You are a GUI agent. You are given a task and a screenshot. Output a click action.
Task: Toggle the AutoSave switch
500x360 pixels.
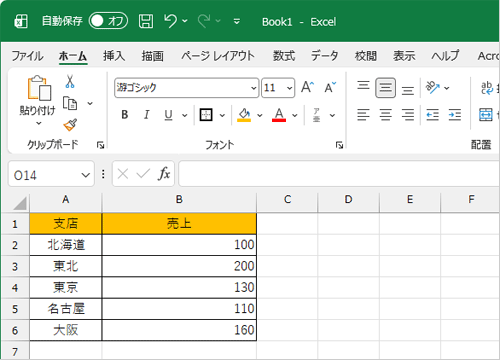(108, 21)
